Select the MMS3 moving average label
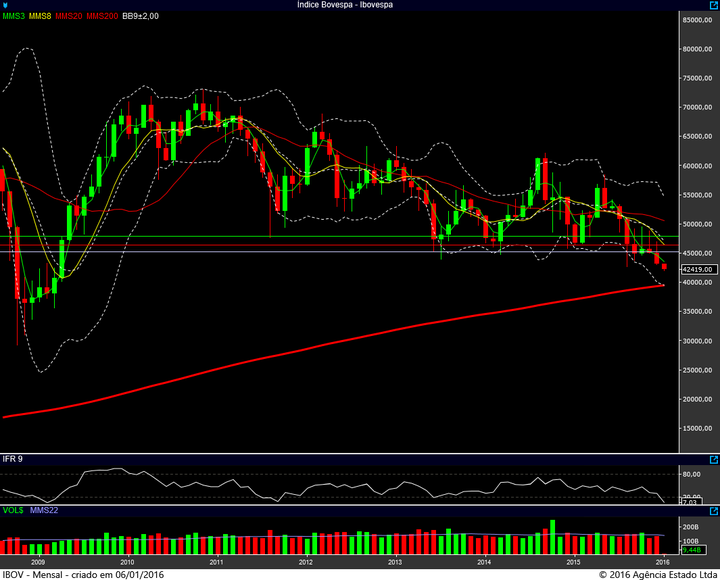The width and height of the screenshot is (720, 580). pos(14,17)
